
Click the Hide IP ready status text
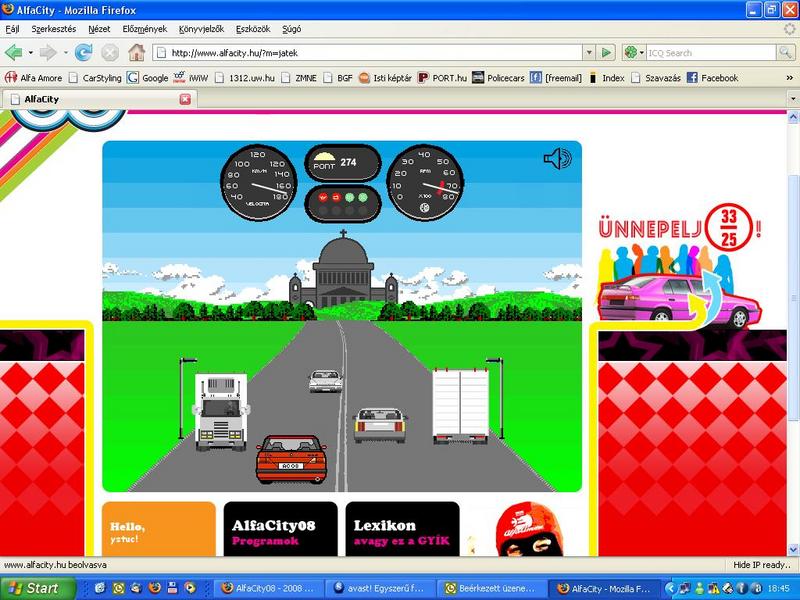pyautogui.click(x=761, y=565)
